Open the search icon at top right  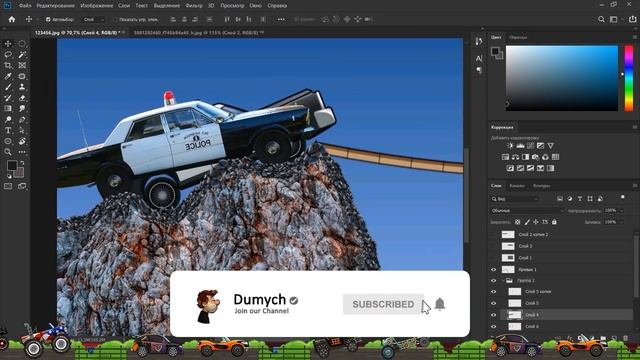pos(601,19)
